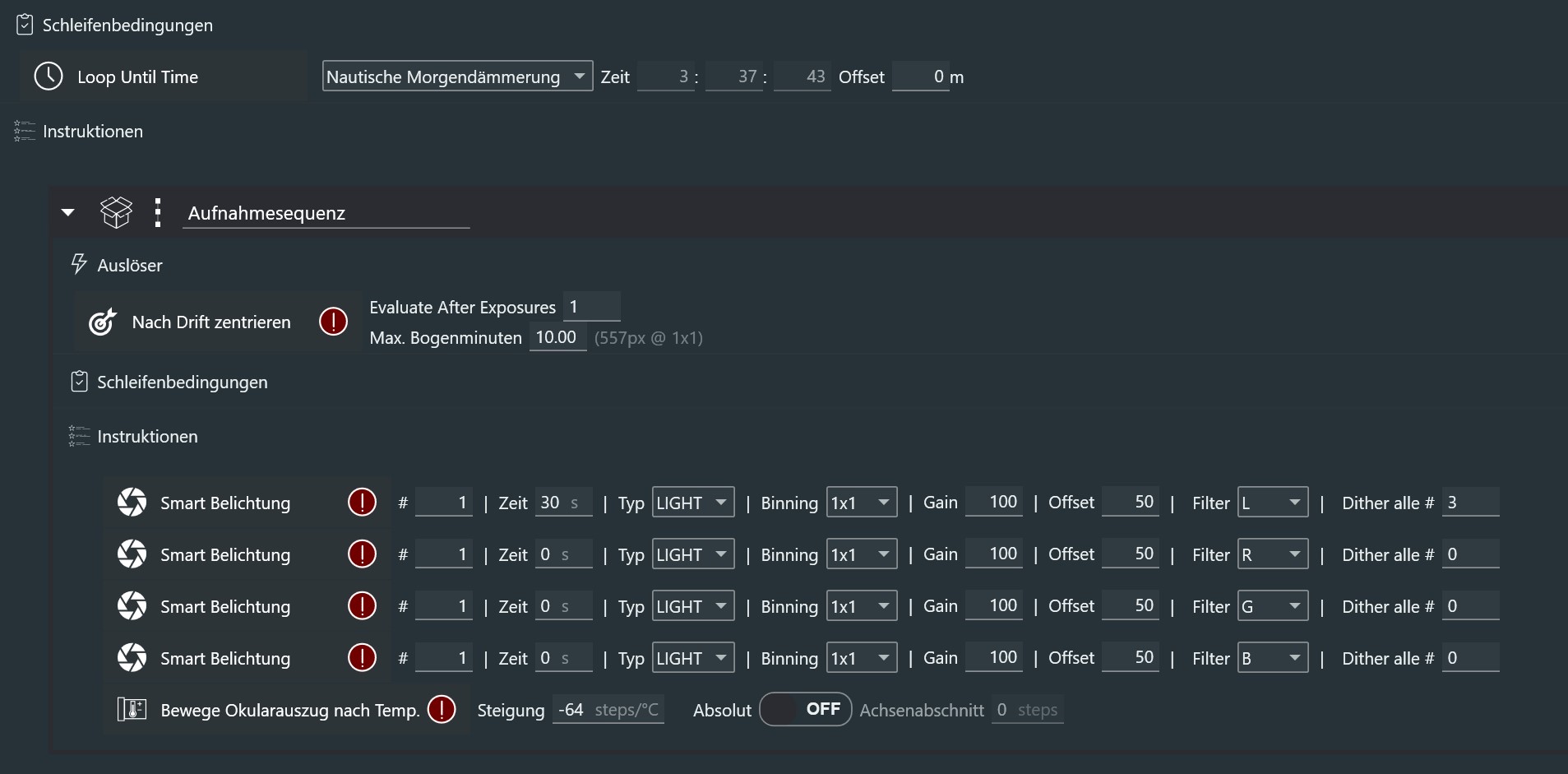1568x774 pixels.
Task: Click the top Instruktionen list icon
Action: [x=25, y=131]
